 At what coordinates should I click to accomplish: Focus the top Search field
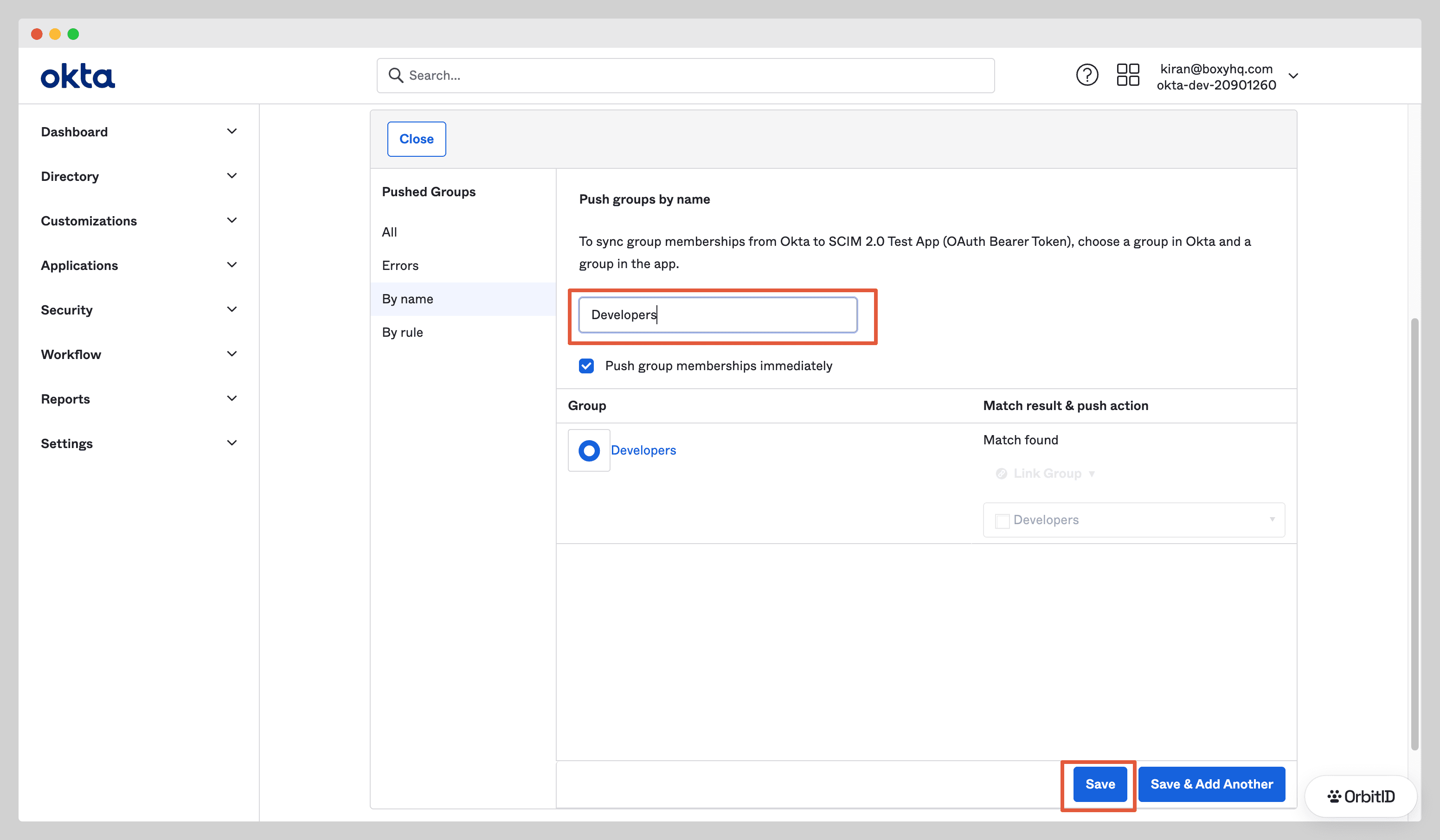click(685, 76)
